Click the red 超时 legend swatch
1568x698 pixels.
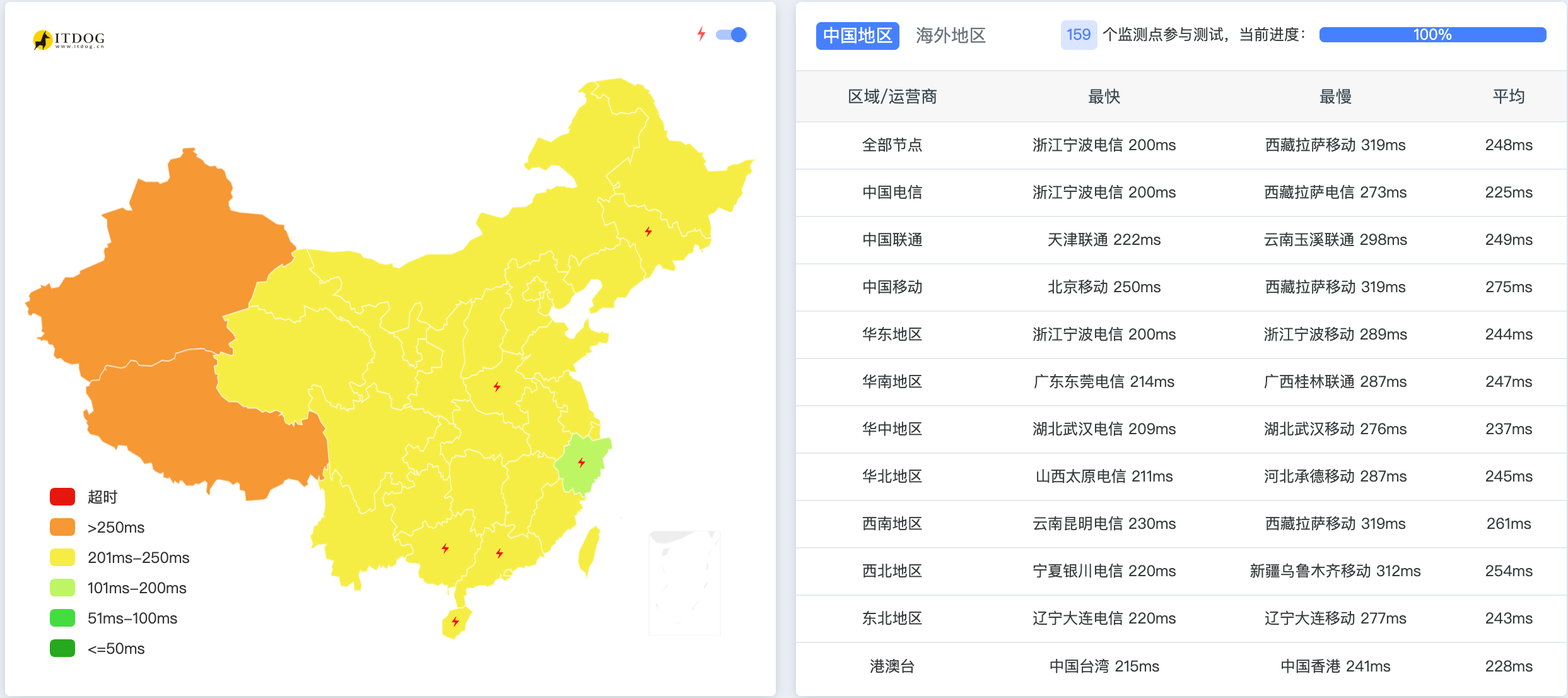[x=62, y=497]
